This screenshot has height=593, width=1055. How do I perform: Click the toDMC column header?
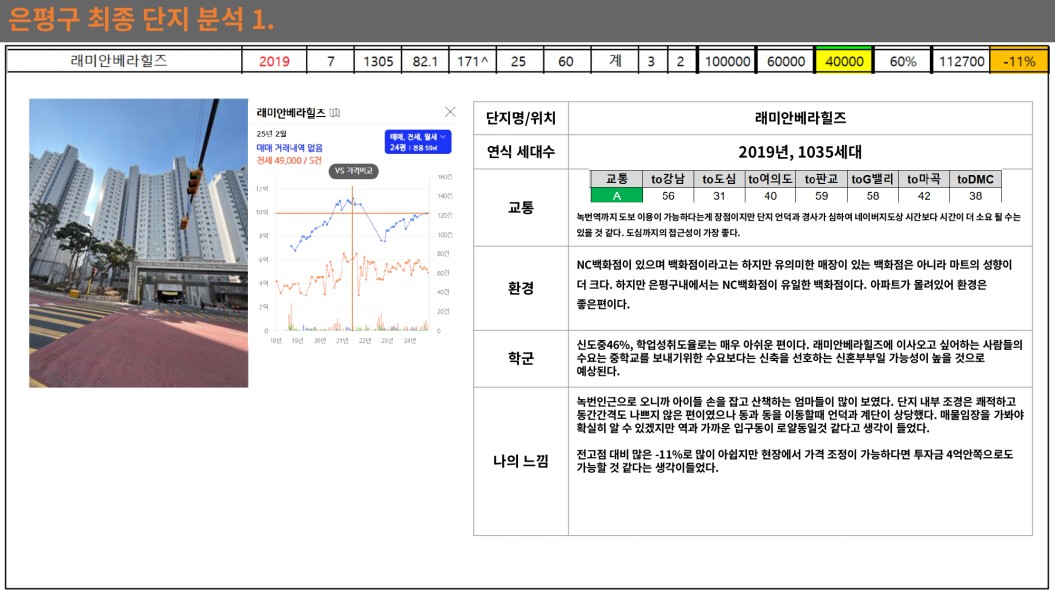pos(976,179)
